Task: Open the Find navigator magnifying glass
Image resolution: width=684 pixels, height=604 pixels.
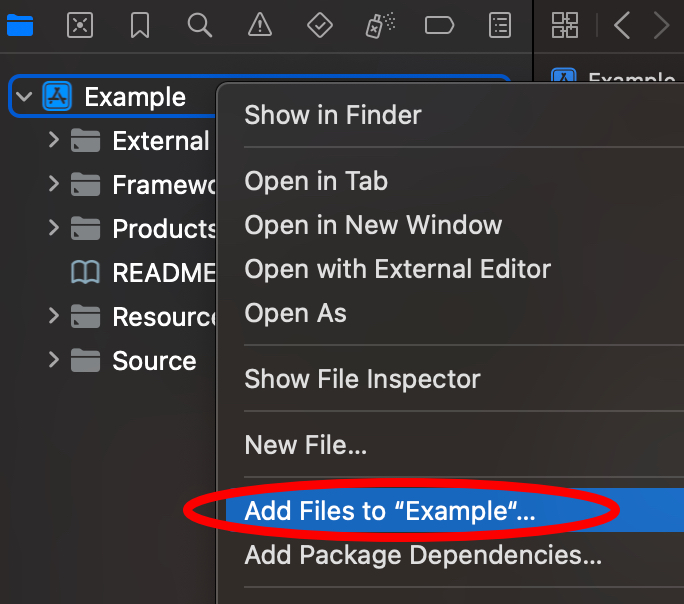Action: 200,25
